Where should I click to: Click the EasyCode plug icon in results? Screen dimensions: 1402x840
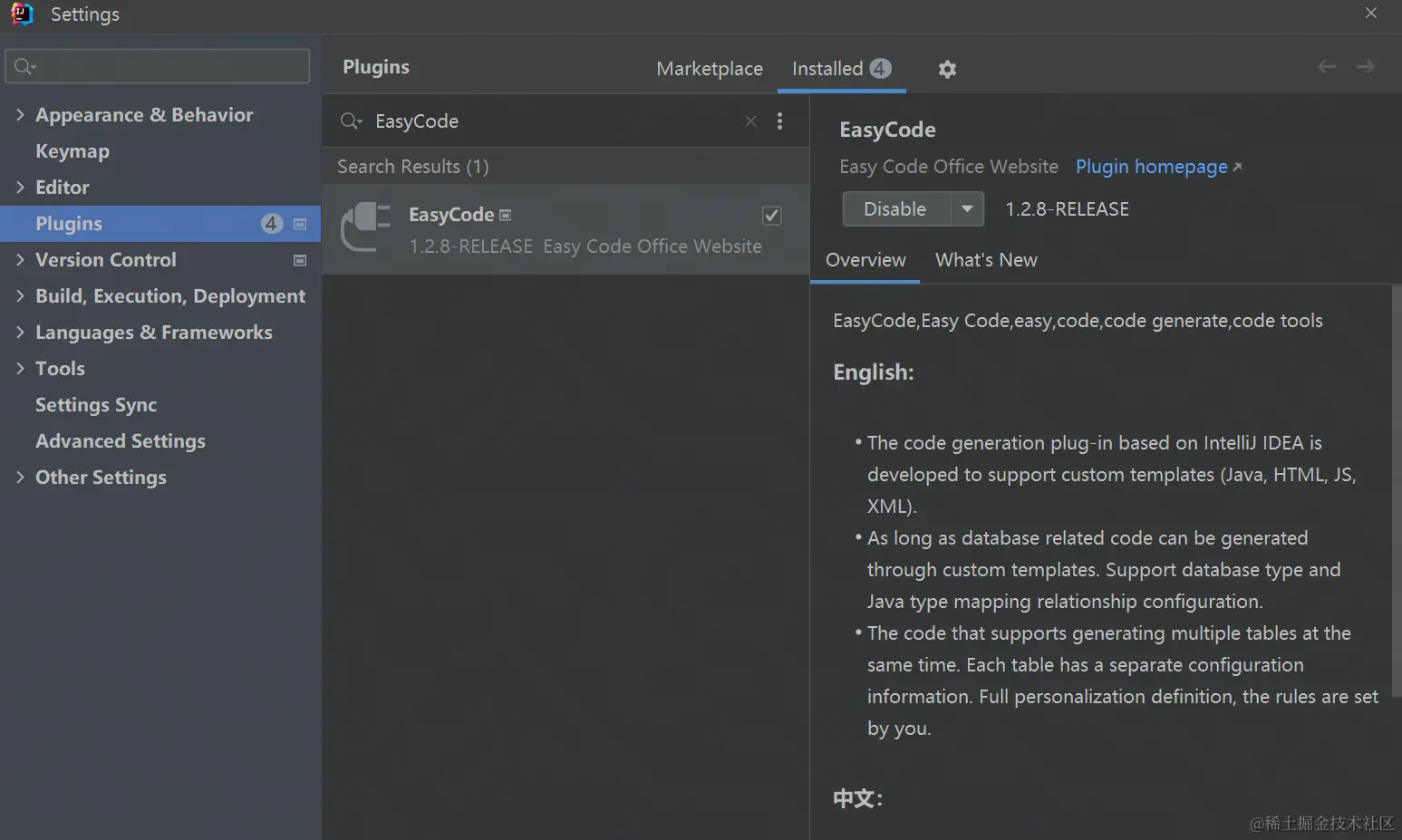[366, 227]
